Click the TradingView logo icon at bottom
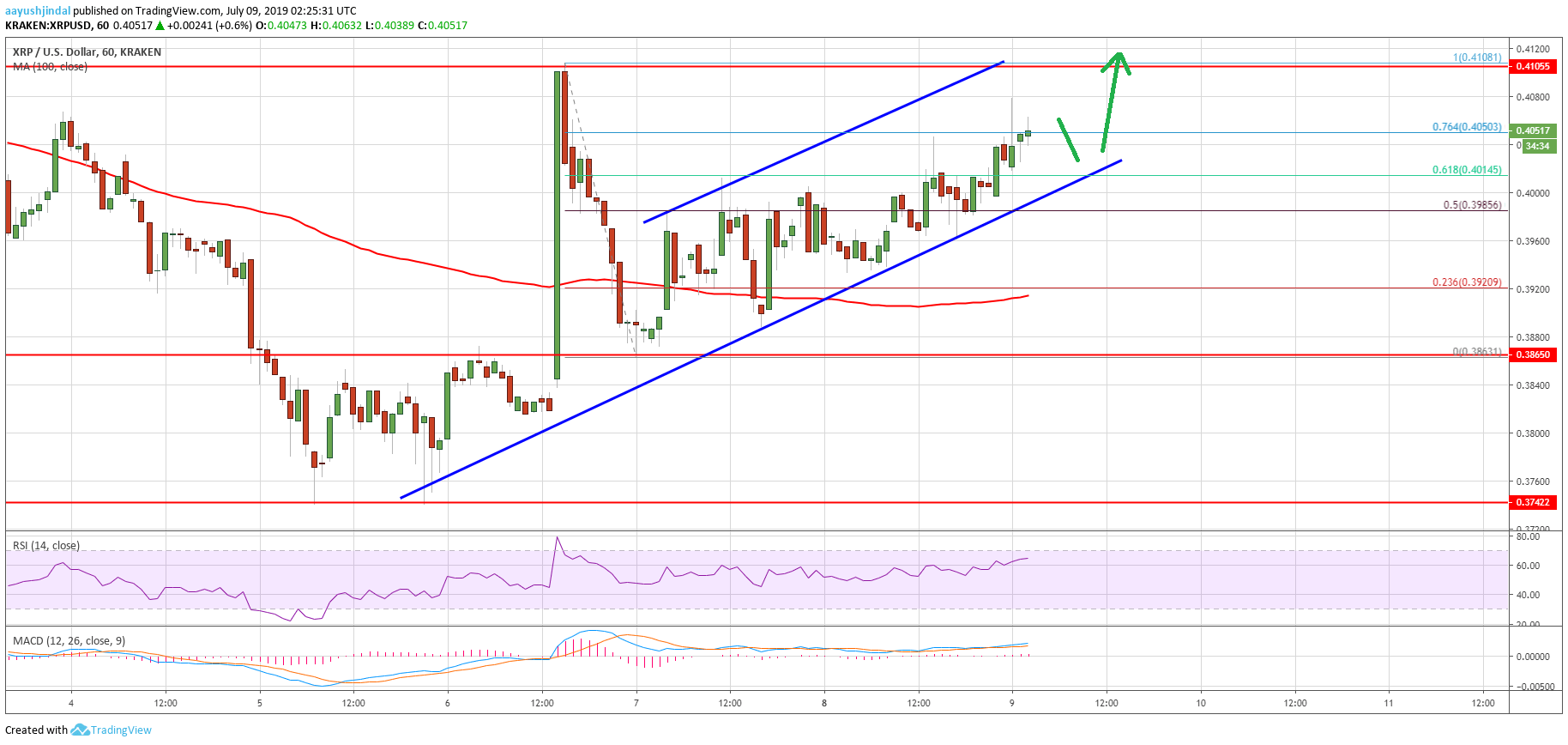Image resolution: width=1568 pixels, height=745 pixels. coord(80,730)
